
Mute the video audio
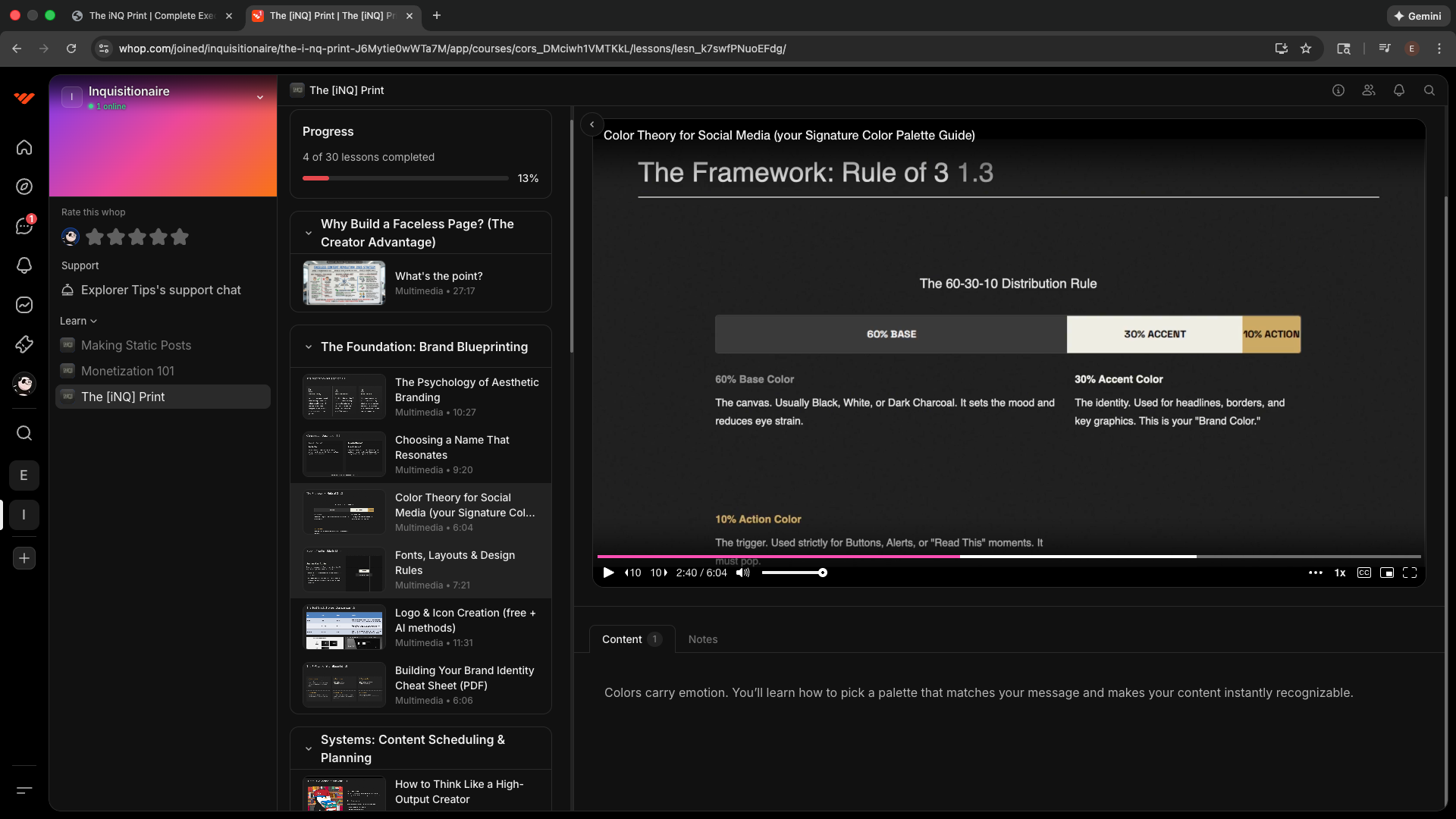(742, 573)
